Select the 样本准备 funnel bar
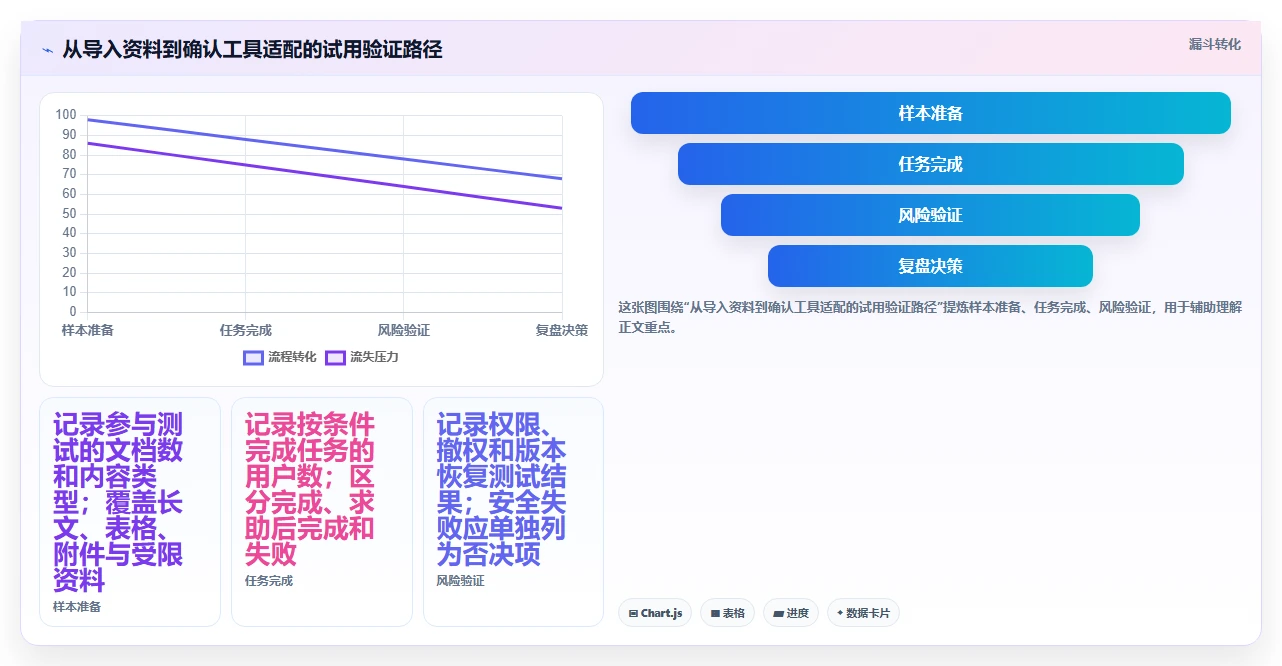This screenshot has height=666, width=1282. pos(930,113)
